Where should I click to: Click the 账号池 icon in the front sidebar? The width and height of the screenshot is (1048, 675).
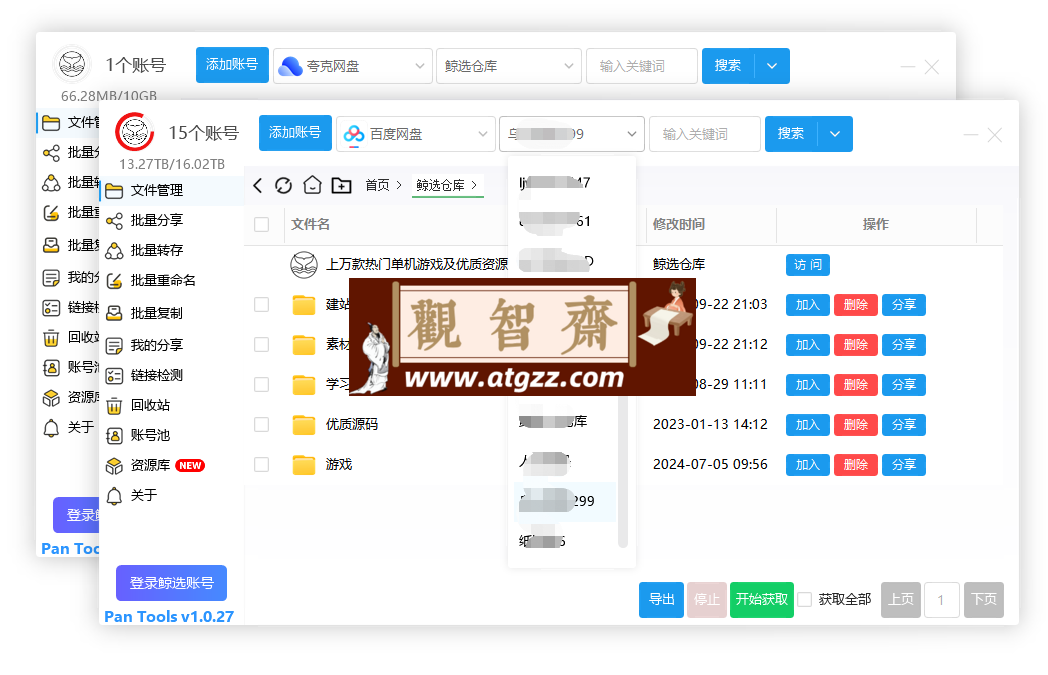pyautogui.click(x=114, y=436)
